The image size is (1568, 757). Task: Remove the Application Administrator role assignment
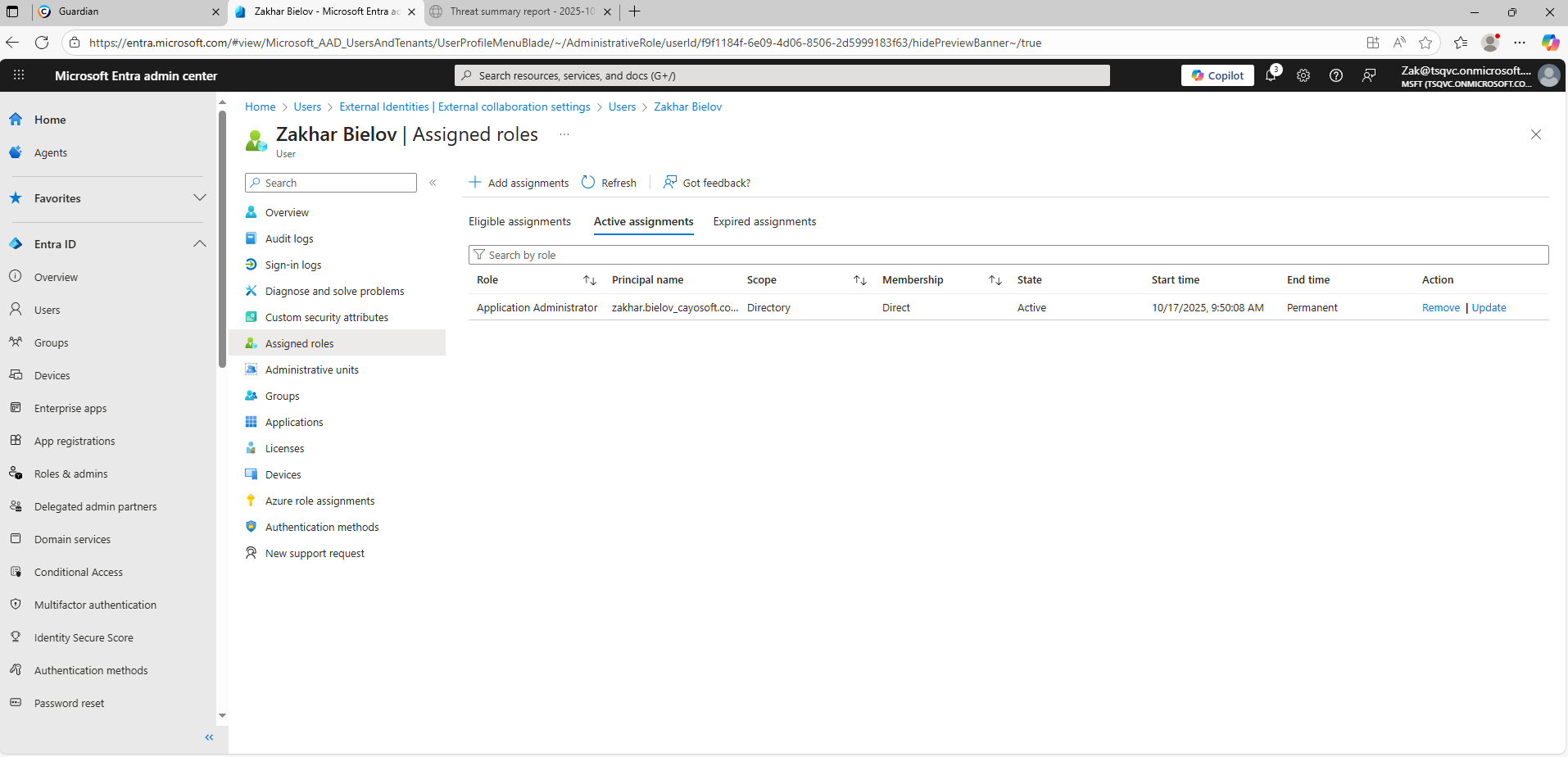[1440, 308]
